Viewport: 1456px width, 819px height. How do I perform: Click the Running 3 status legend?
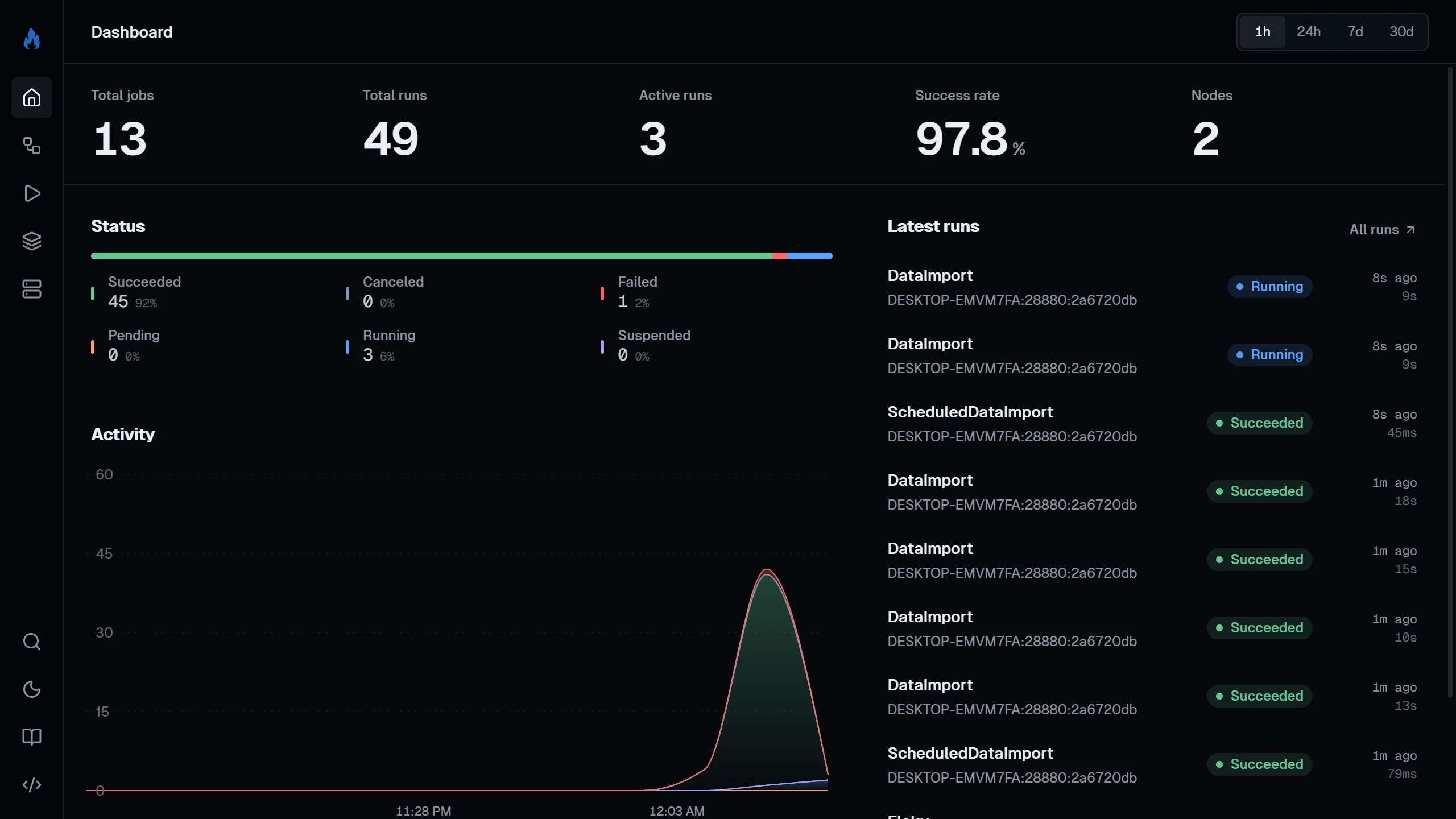point(381,346)
